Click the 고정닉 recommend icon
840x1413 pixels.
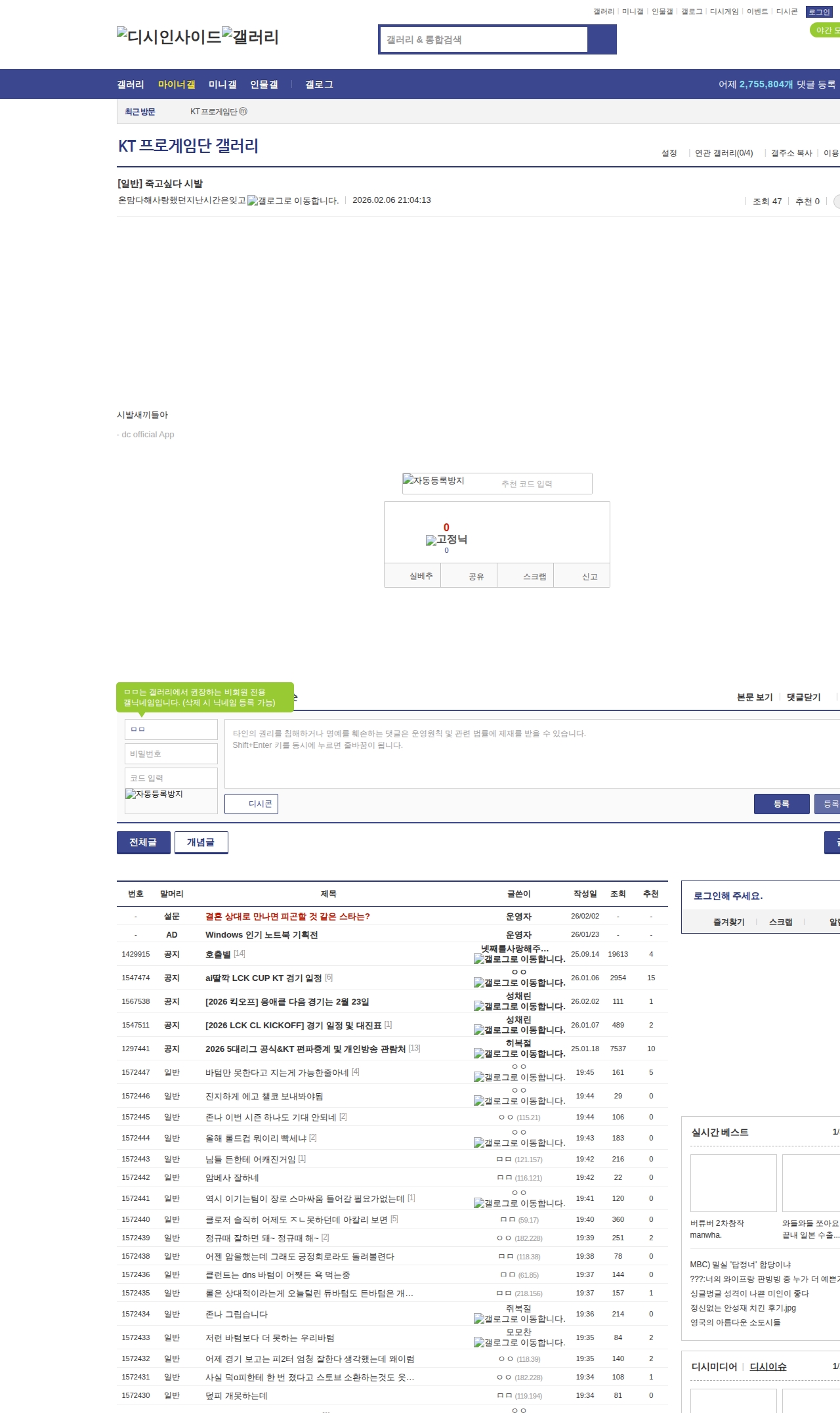click(446, 540)
